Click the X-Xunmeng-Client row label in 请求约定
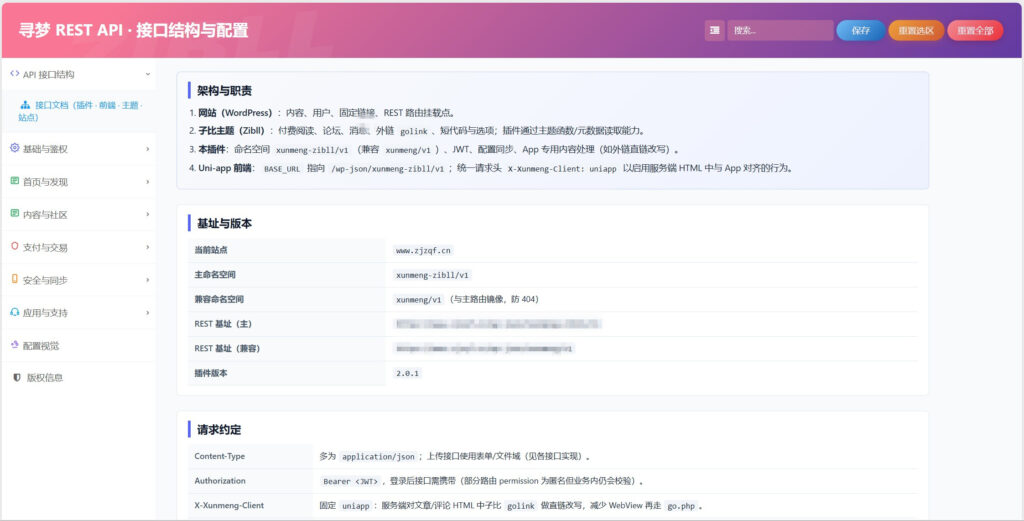This screenshot has width=1024, height=521. (x=229, y=505)
